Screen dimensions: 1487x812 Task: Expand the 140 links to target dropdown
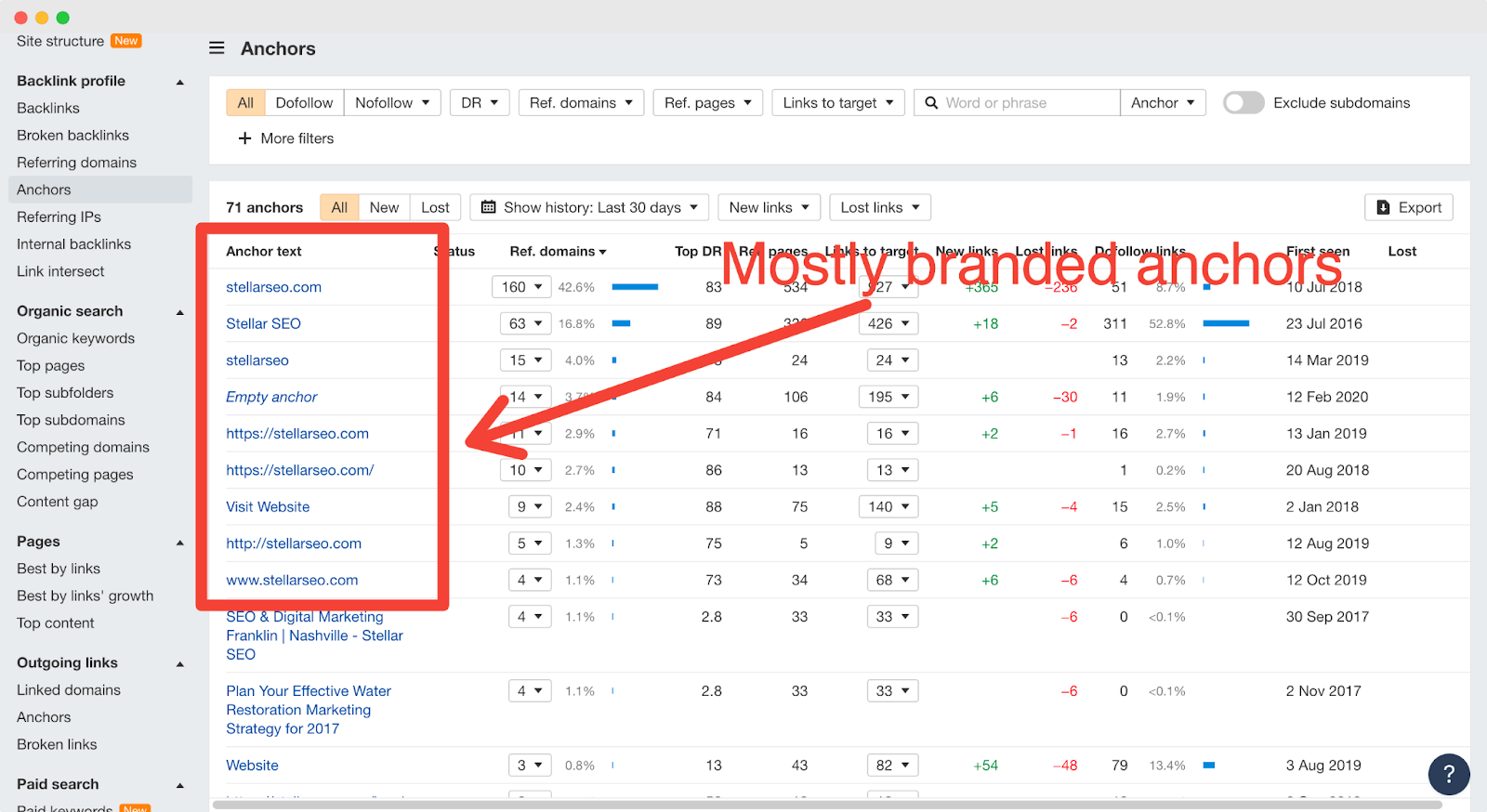[x=888, y=506]
